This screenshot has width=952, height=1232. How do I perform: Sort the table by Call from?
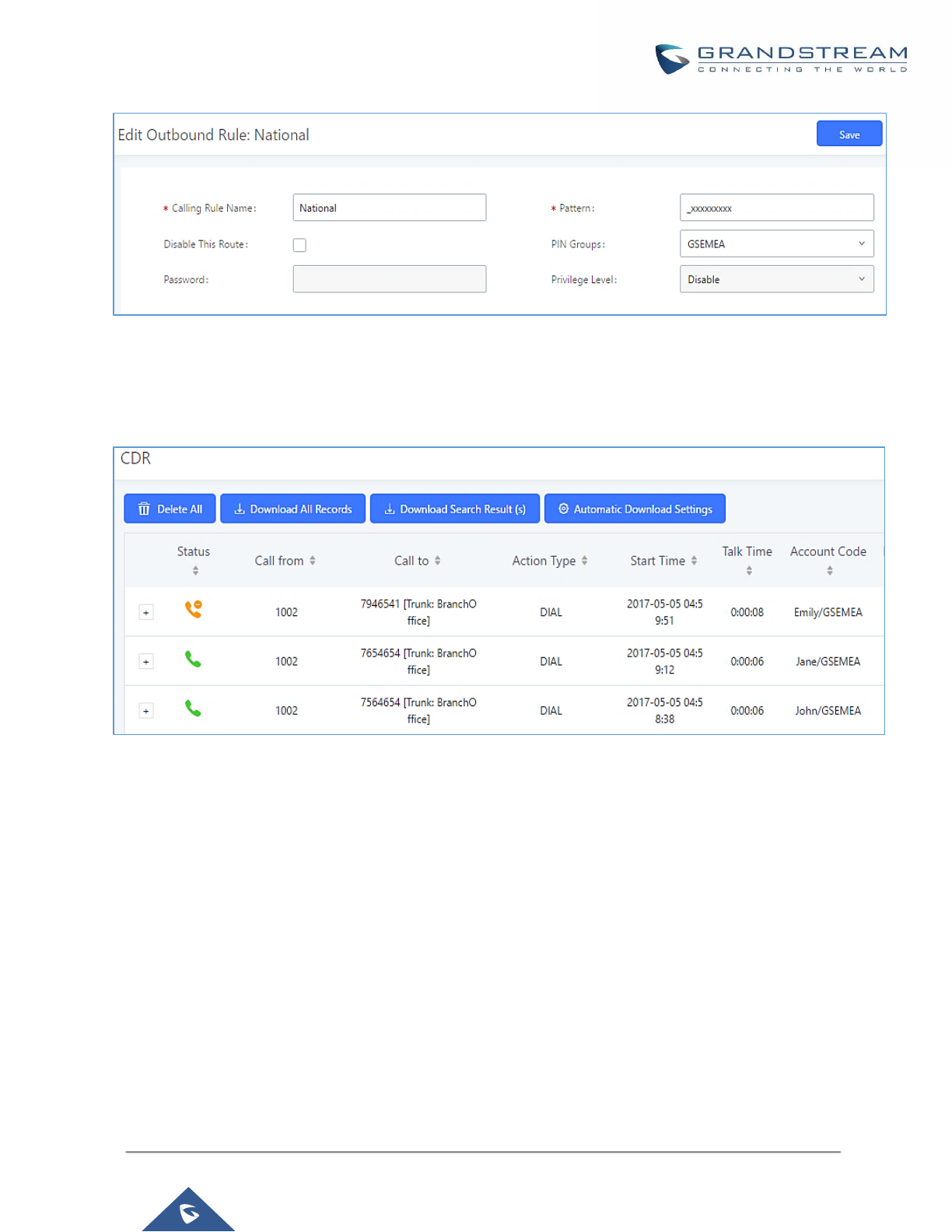313,561
